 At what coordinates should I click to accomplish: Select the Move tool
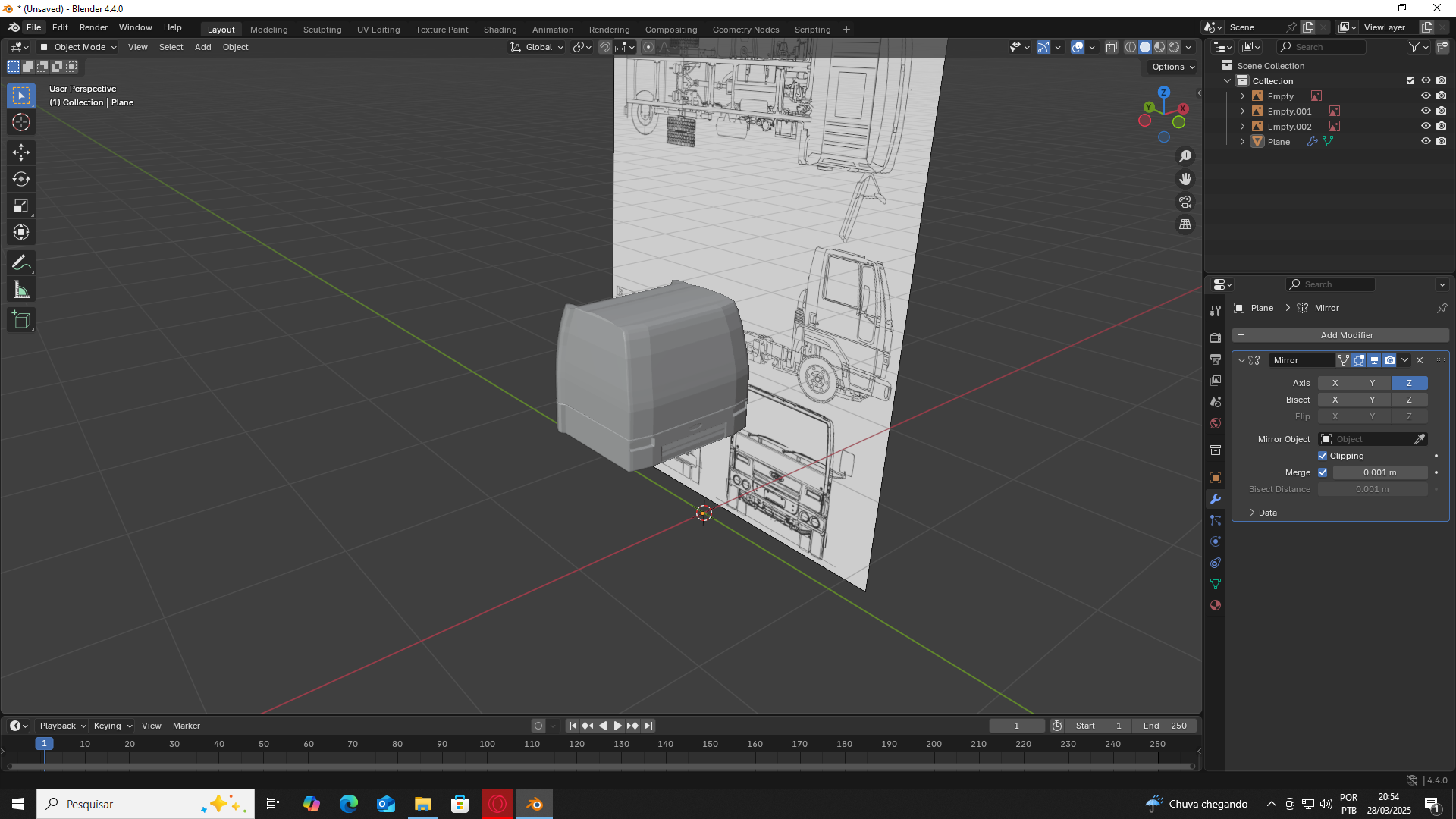pos(21,152)
